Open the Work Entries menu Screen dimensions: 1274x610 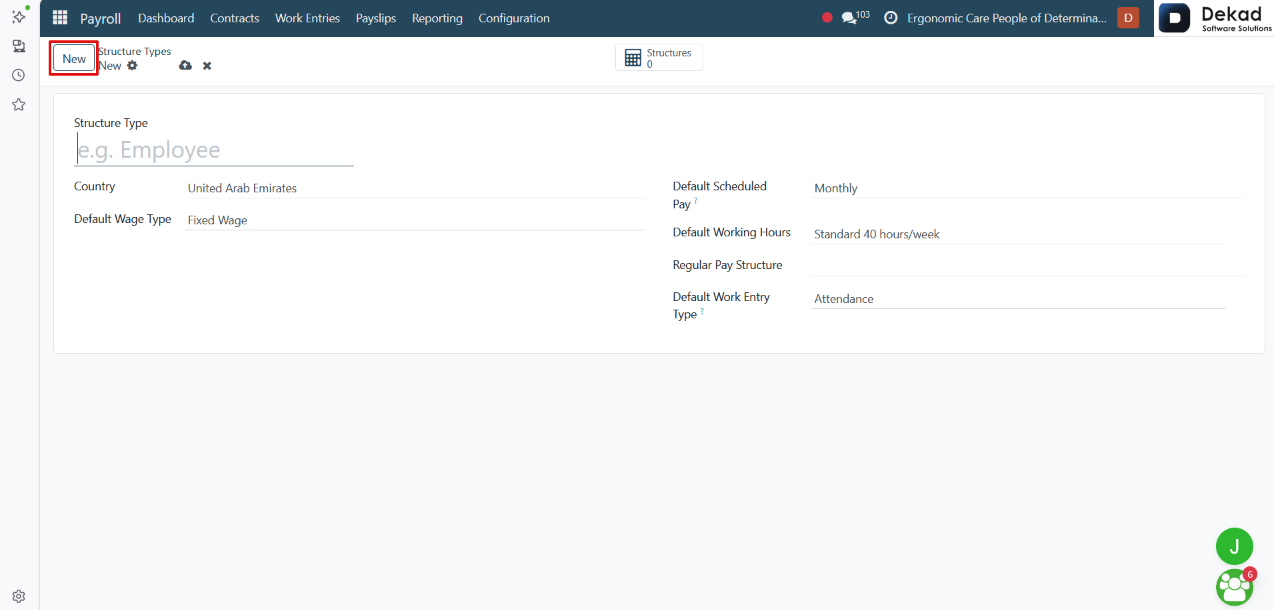(x=307, y=18)
